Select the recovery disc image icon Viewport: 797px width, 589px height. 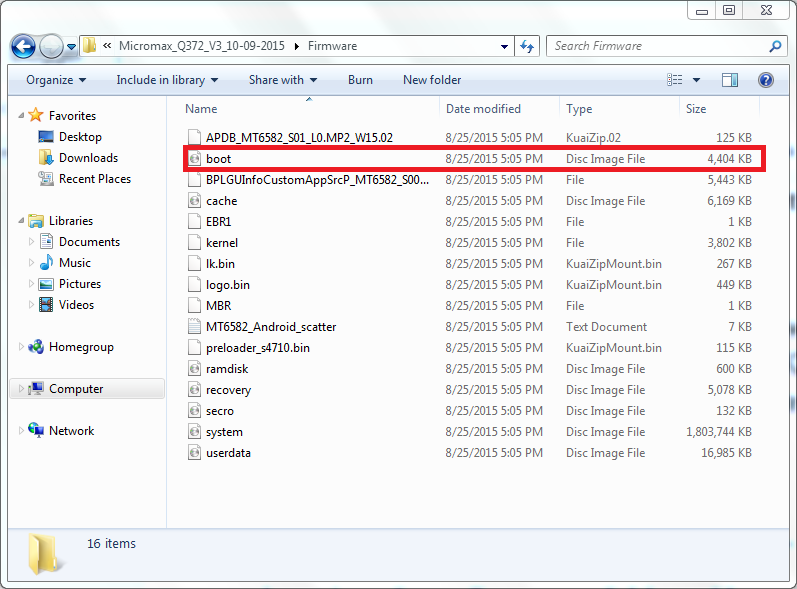(x=195, y=390)
